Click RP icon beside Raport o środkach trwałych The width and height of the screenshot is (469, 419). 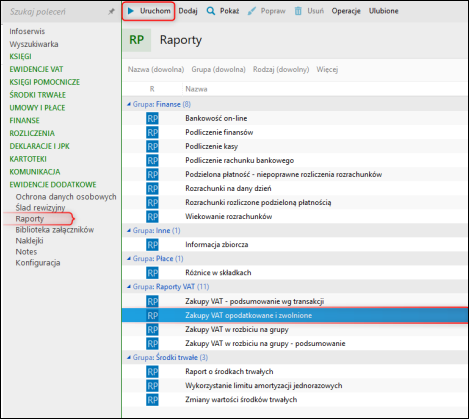[152, 371]
